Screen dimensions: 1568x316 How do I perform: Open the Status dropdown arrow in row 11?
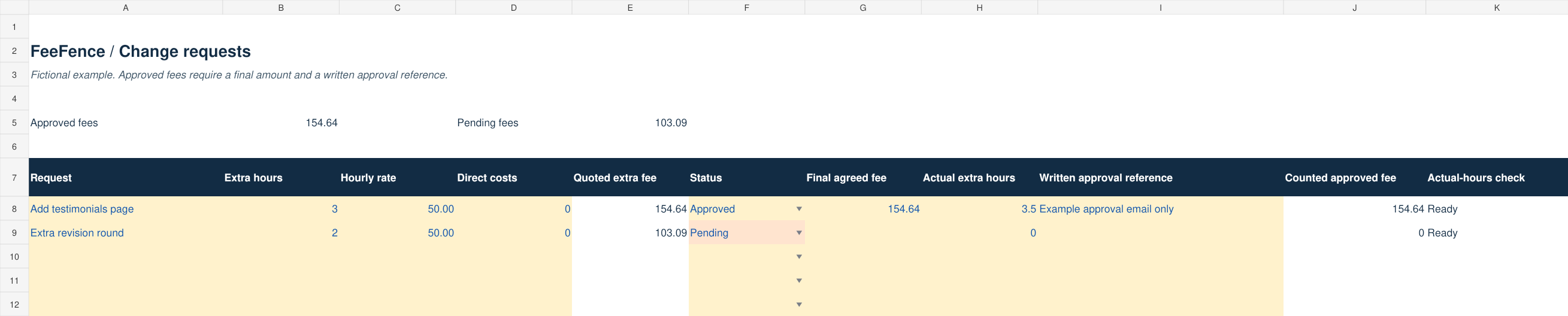(x=798, y=281)
